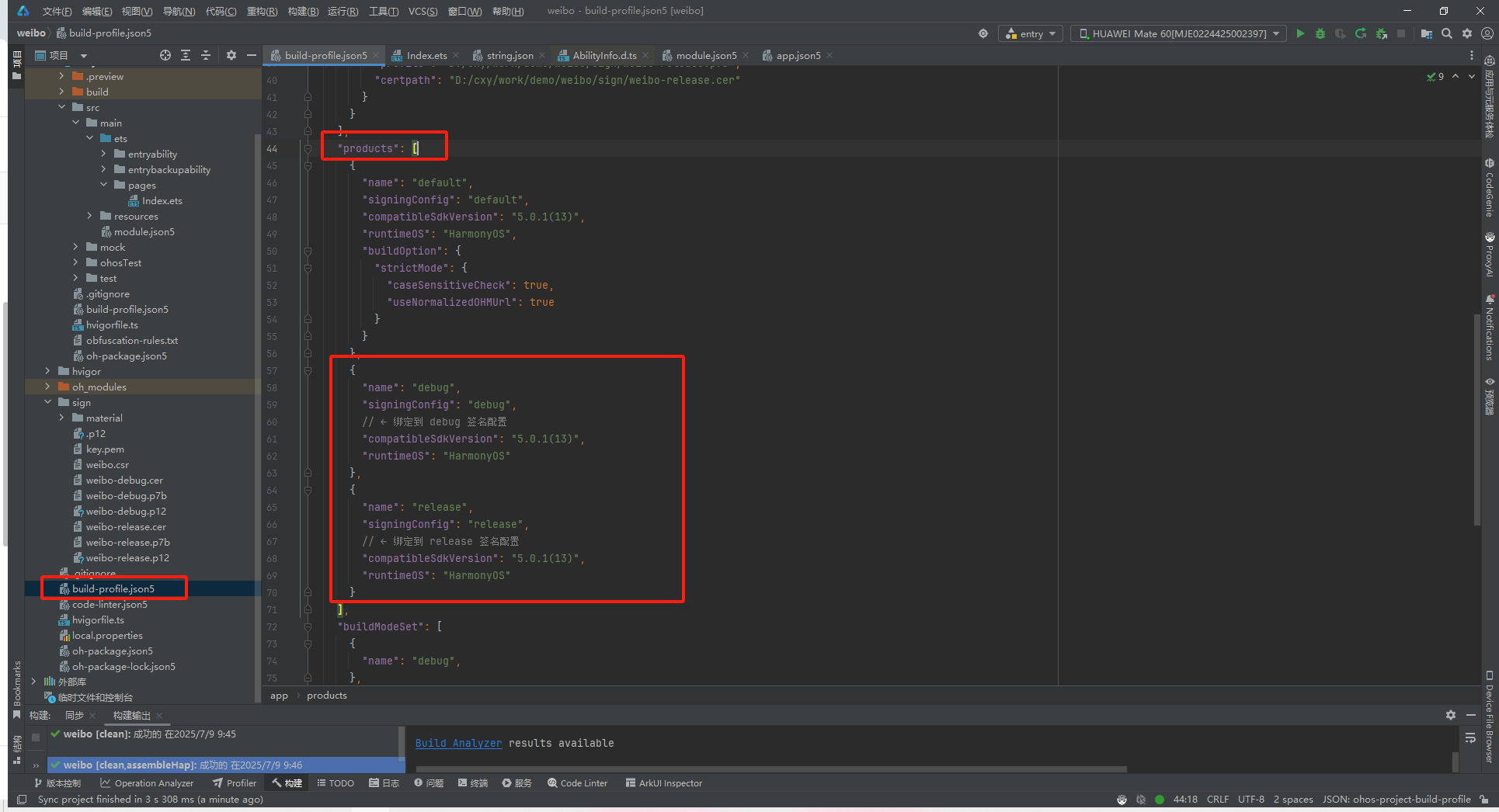Expand the entryability folder

click(x=103, y=154)
